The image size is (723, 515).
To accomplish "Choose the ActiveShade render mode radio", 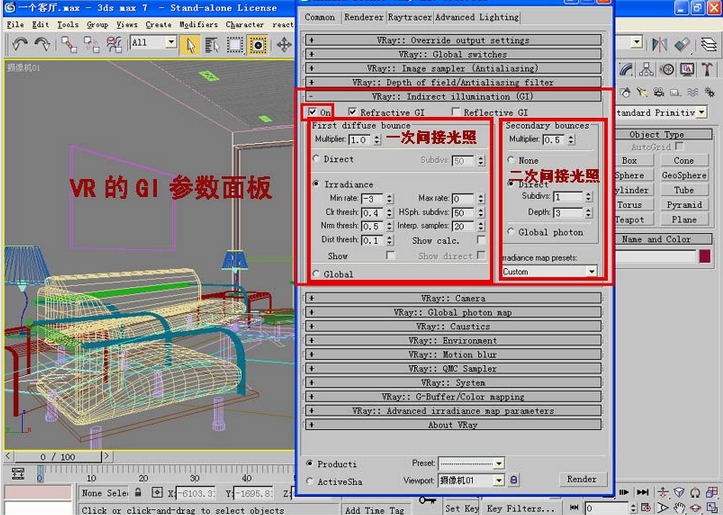I will pos(310,481).
